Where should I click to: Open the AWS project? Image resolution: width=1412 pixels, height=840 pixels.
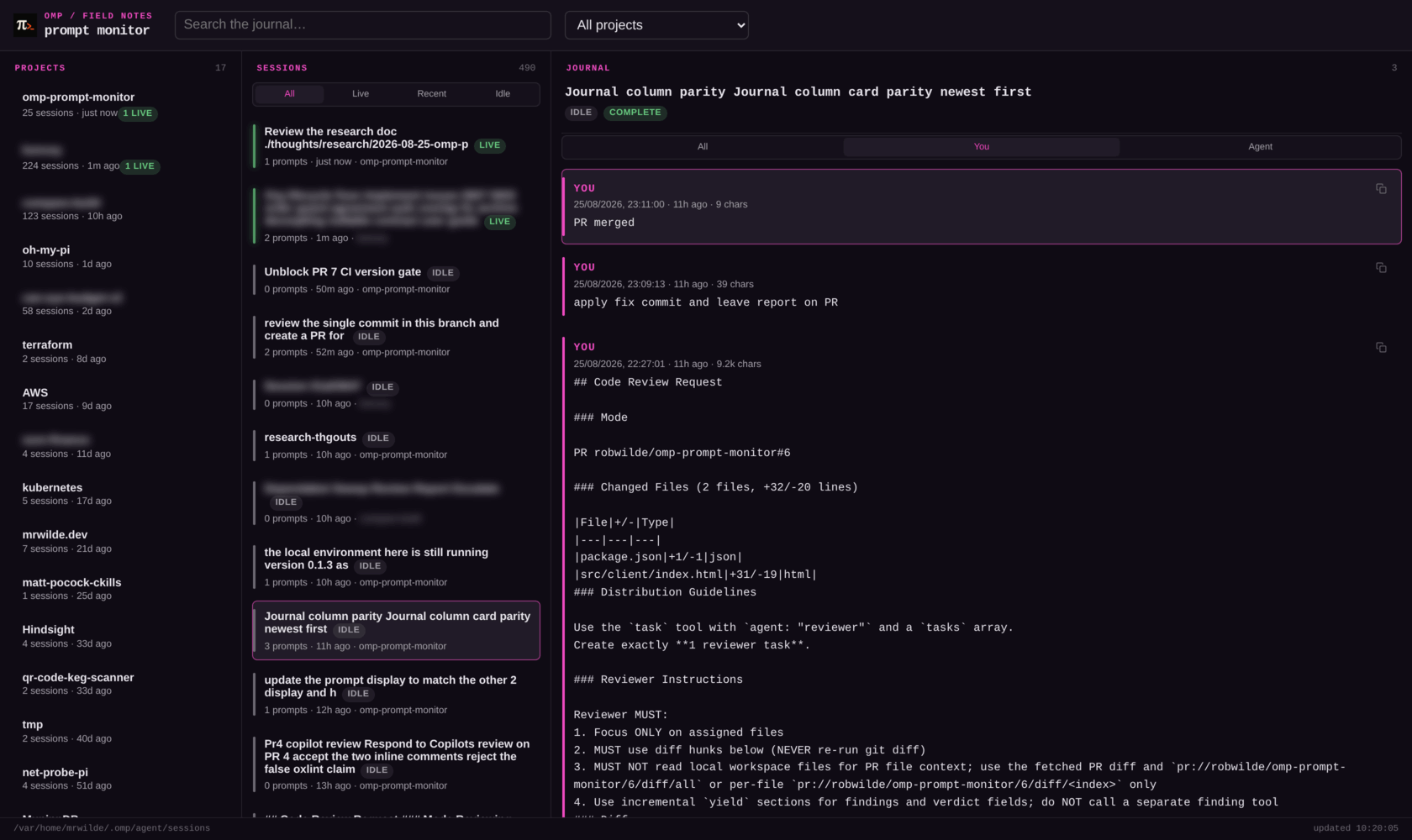pyautogui.click(x=121, y=399)
